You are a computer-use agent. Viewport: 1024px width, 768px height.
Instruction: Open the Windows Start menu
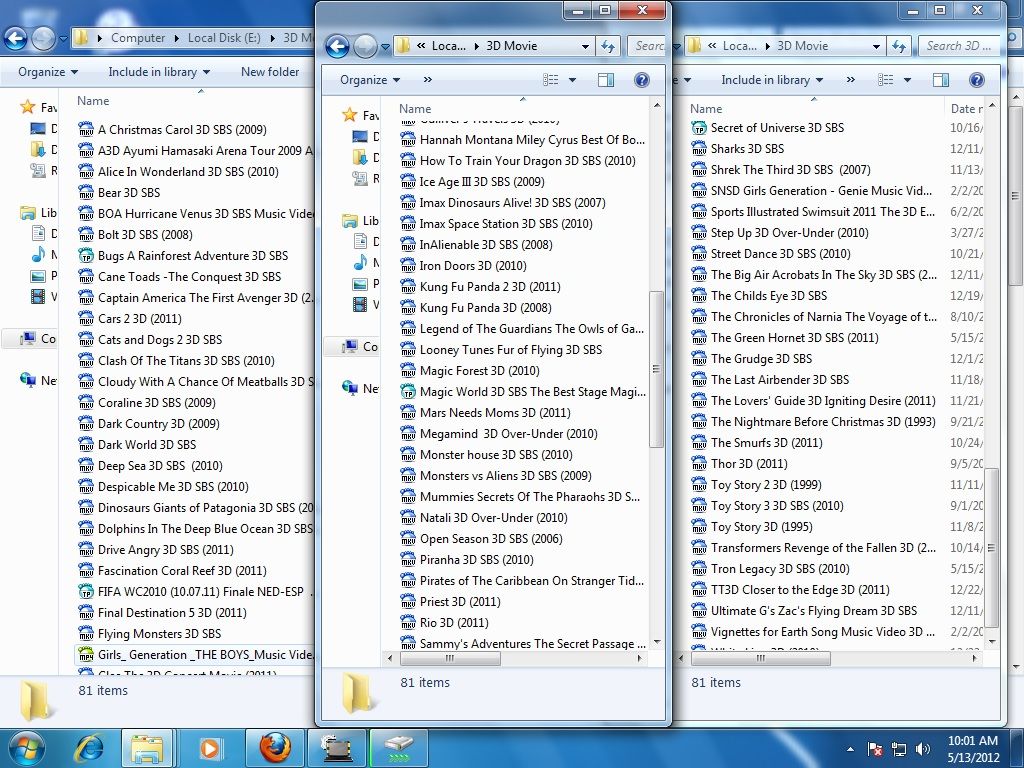[27, 748]
